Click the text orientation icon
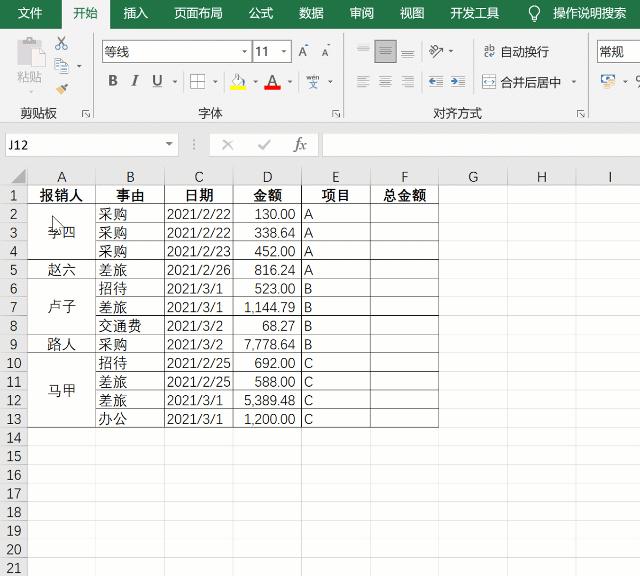This screenshot has height=576, width=640. 436,51
